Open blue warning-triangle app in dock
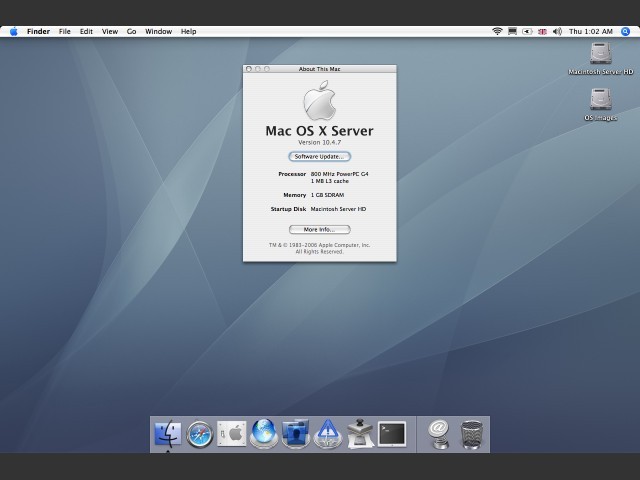The image size is (640, 480). 327,433
